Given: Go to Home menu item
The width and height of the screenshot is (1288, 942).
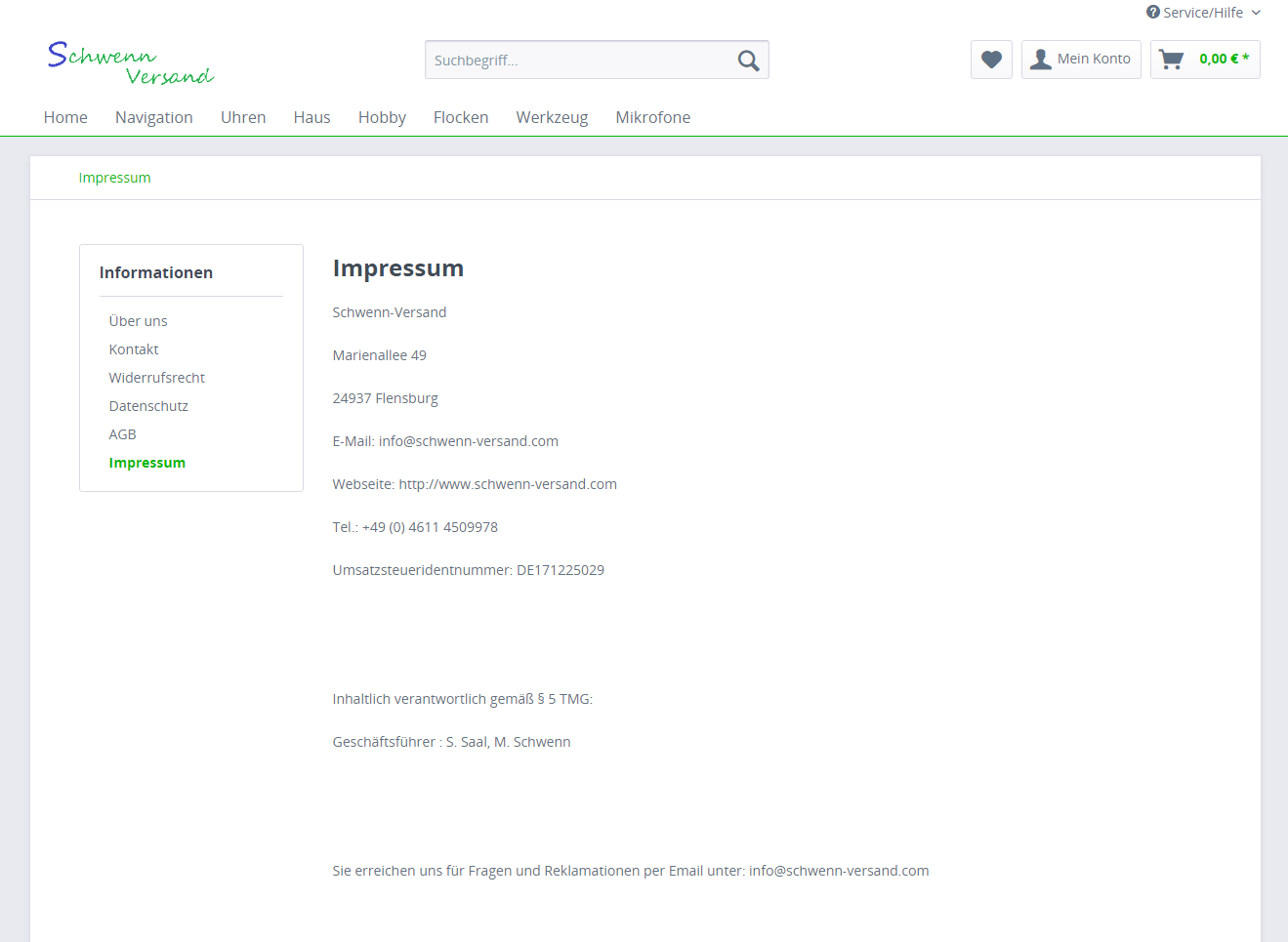Looking at the screenshot, I should pyautogui.click(x=65, y=117).
